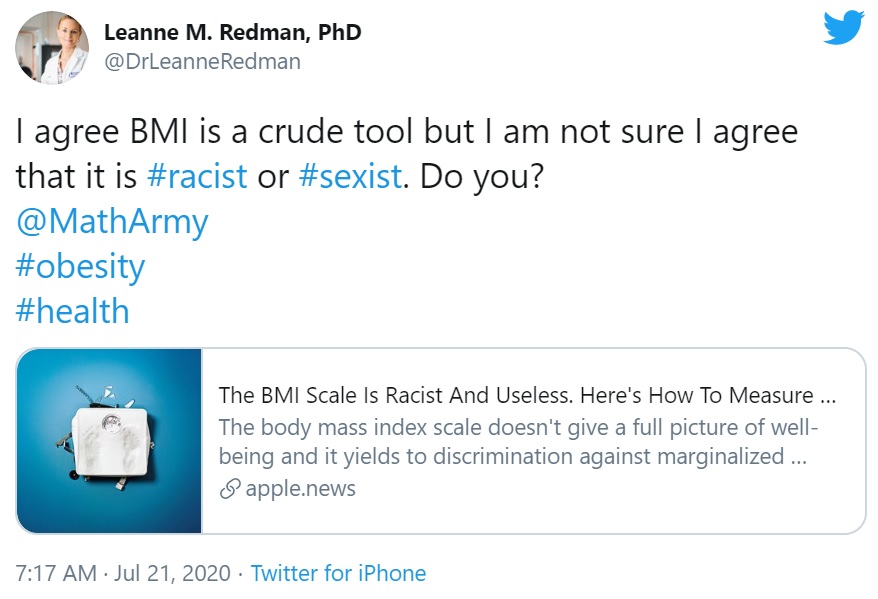Click the display name Leanne M. Redman, PhD

coord(233,31)
